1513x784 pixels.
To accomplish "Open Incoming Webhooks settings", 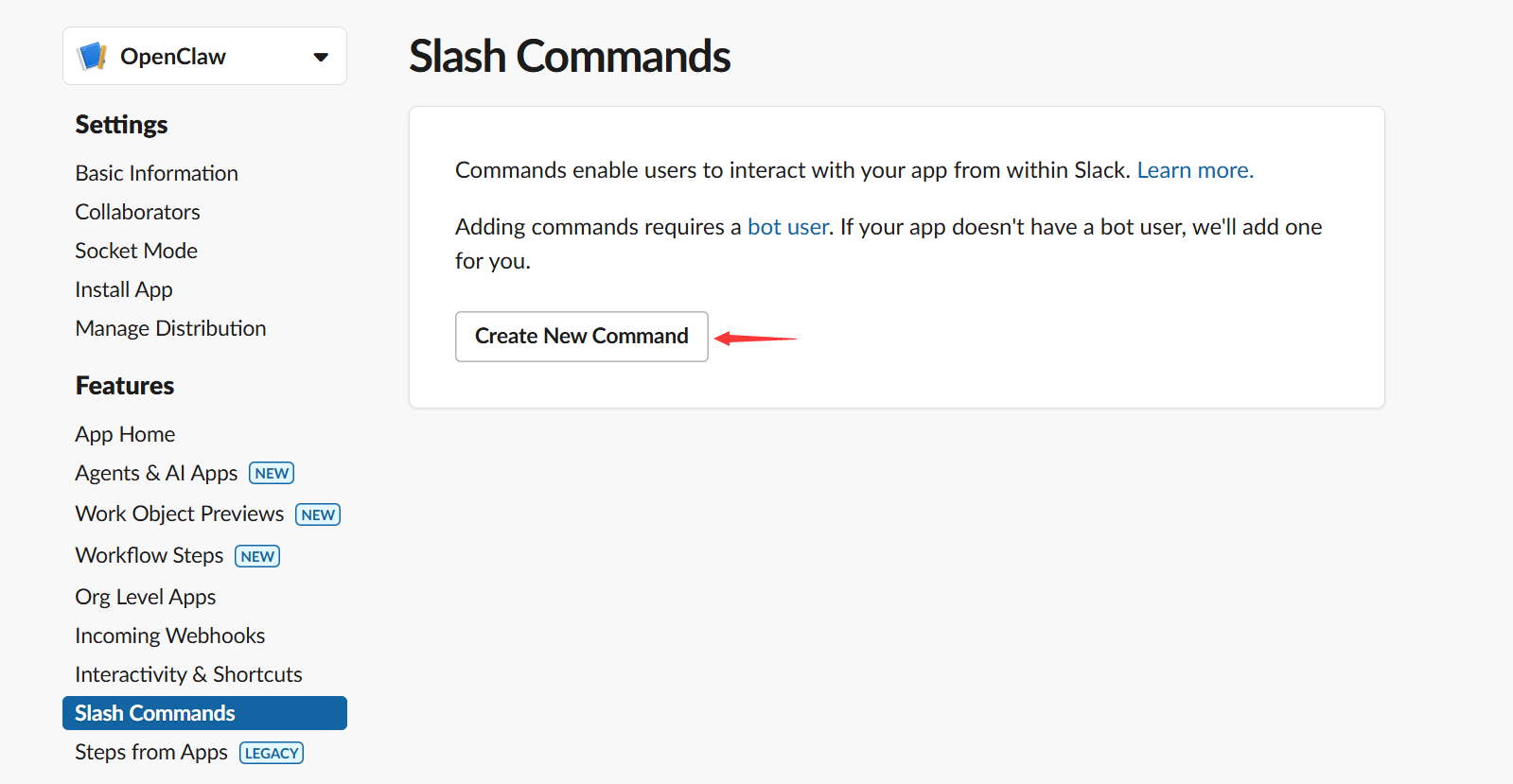I will 170,636.
